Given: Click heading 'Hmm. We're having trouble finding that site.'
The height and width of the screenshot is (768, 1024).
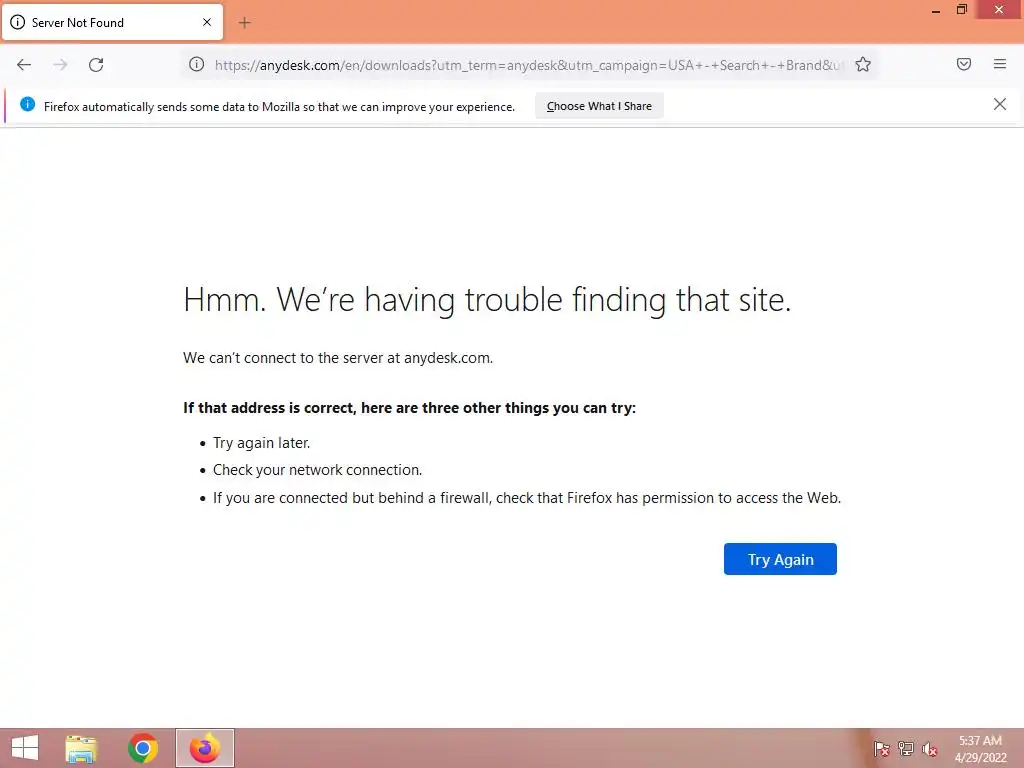Looking at the screenshot, I should tap(487, 300).
